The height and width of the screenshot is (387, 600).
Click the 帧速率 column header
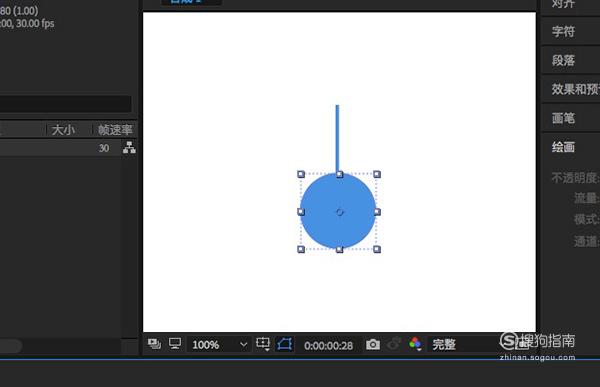pos(115,130)
